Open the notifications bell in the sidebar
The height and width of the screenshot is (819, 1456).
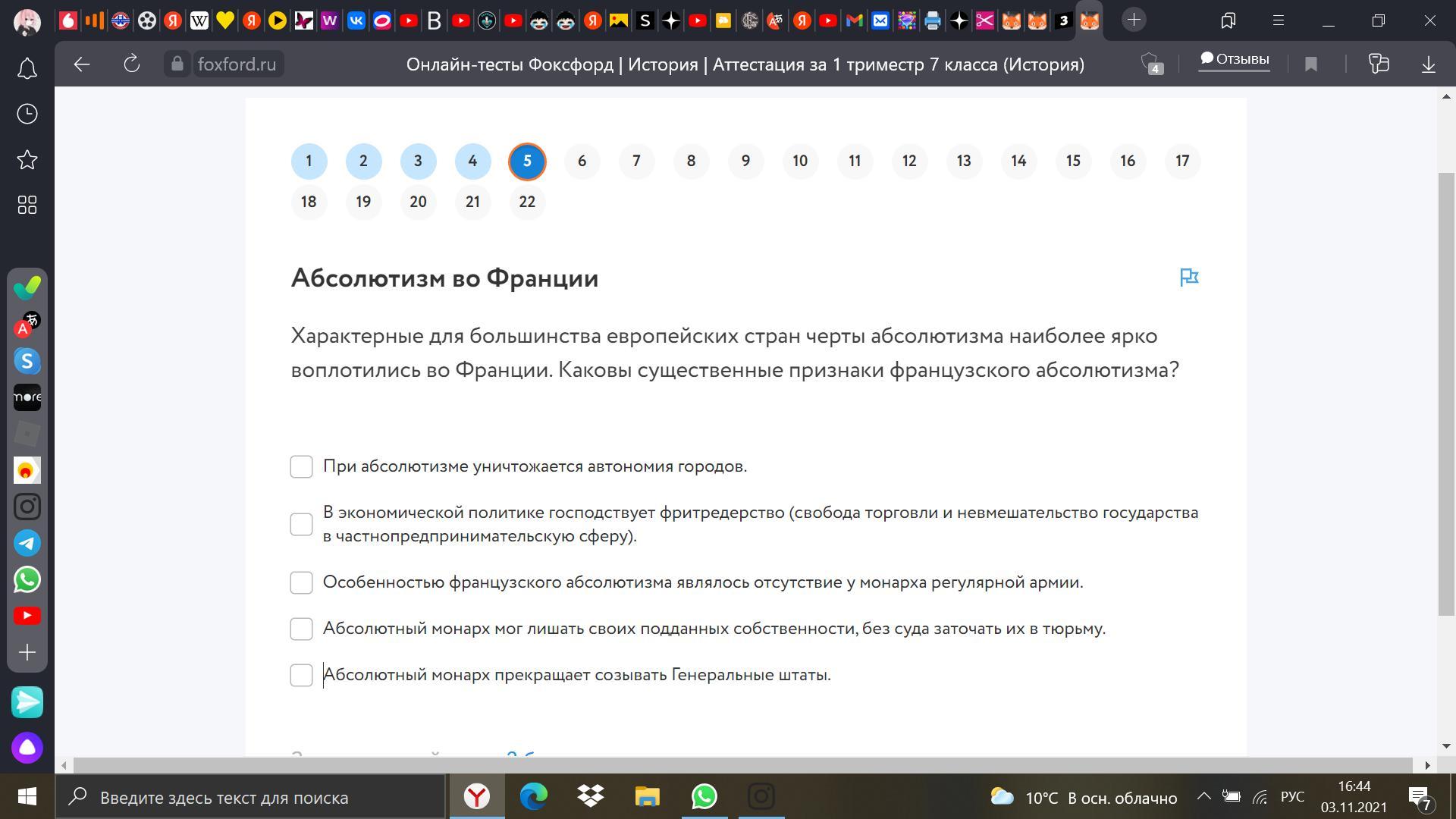point(27,69)
